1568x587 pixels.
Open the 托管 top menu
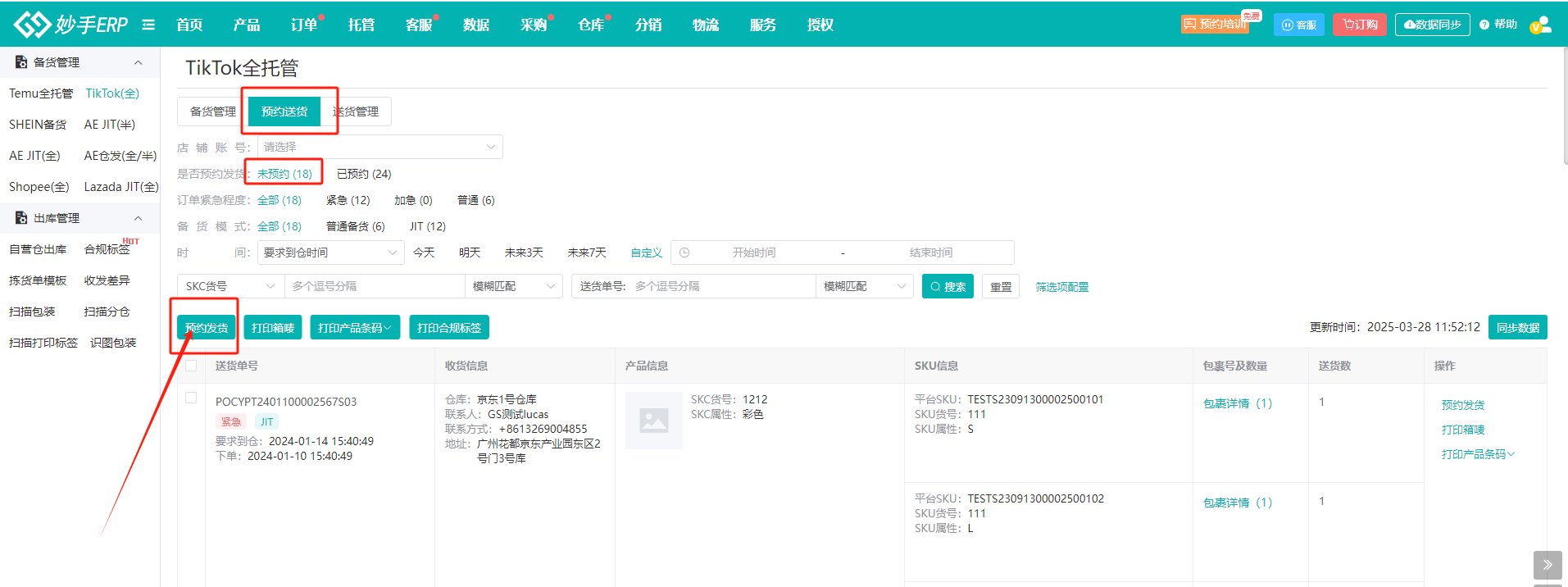(x=361, y=25)
